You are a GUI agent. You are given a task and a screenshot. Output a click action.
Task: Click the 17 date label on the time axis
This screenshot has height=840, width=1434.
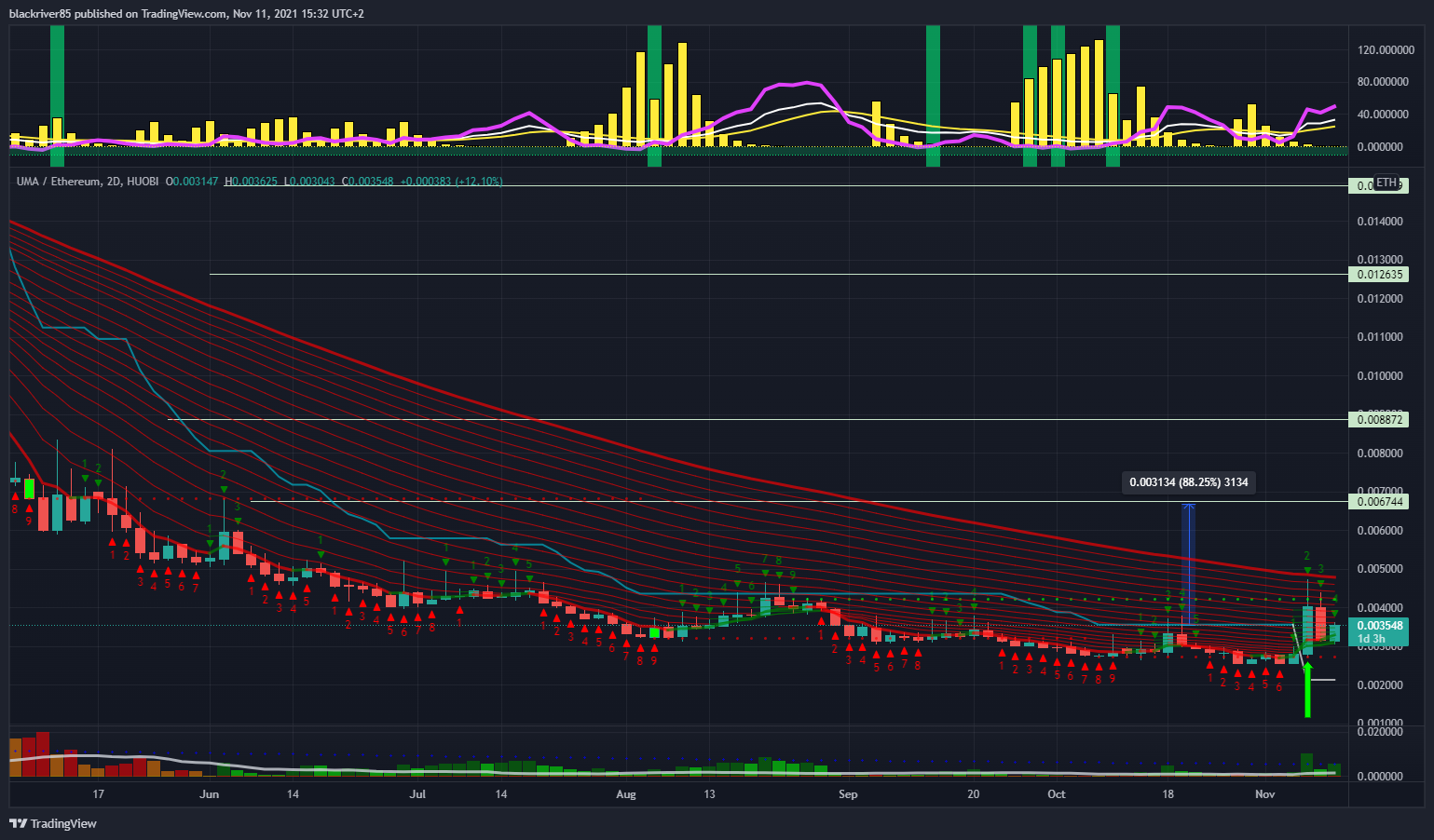(99, 794)
